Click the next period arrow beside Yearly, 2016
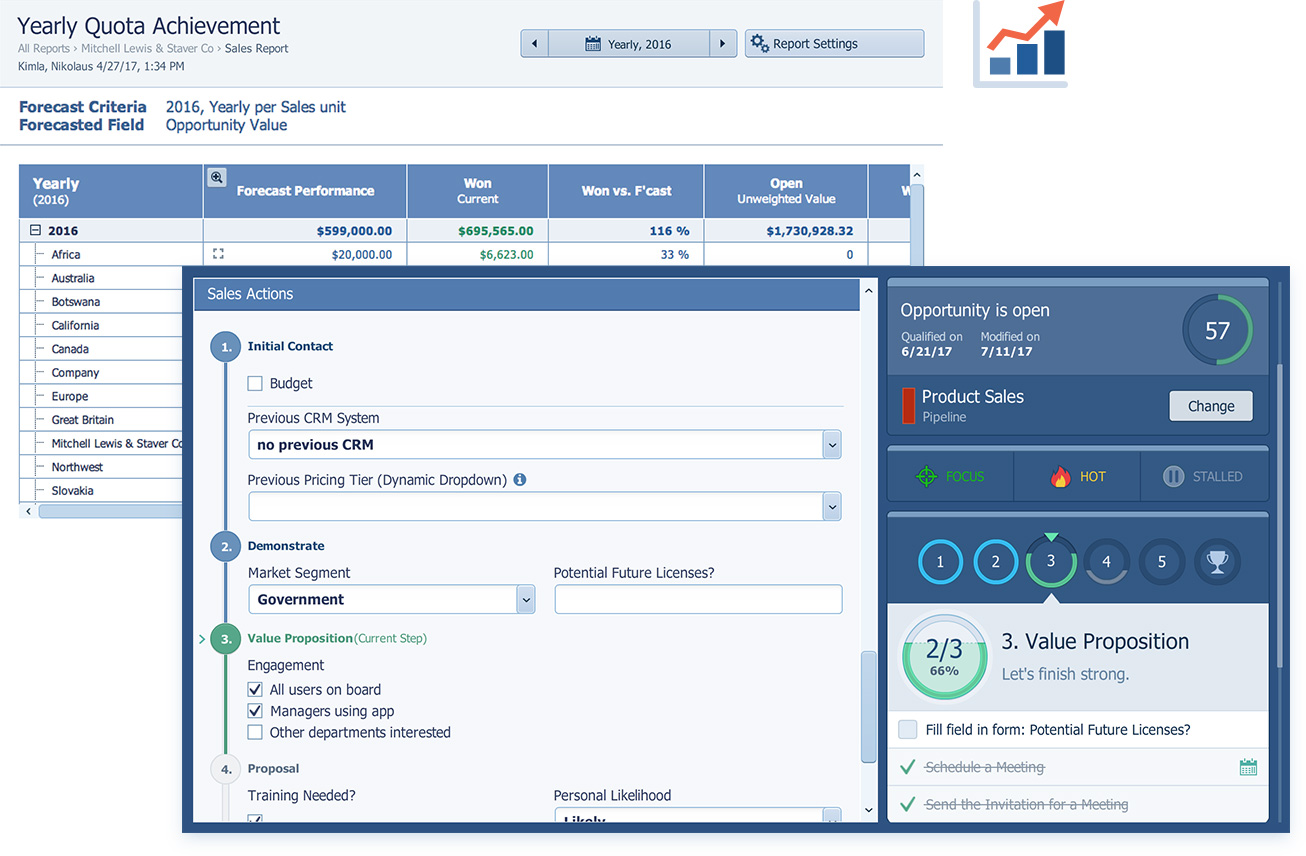 [x=722, y=44]
